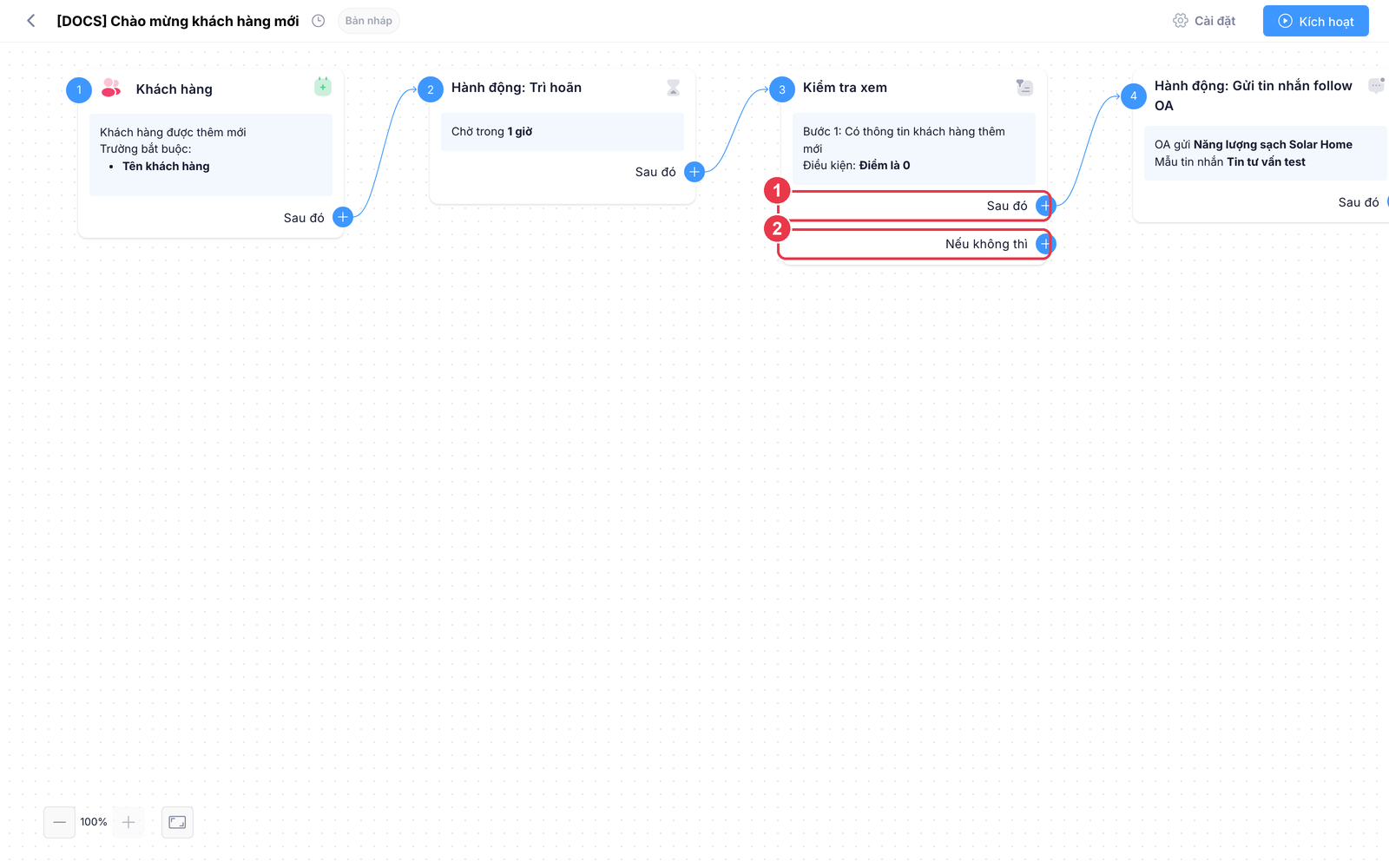This screenshot has height=868, width=1389.
Task: Zoom in with plus button
Action: pyautogui.click(x=128, y=822)
